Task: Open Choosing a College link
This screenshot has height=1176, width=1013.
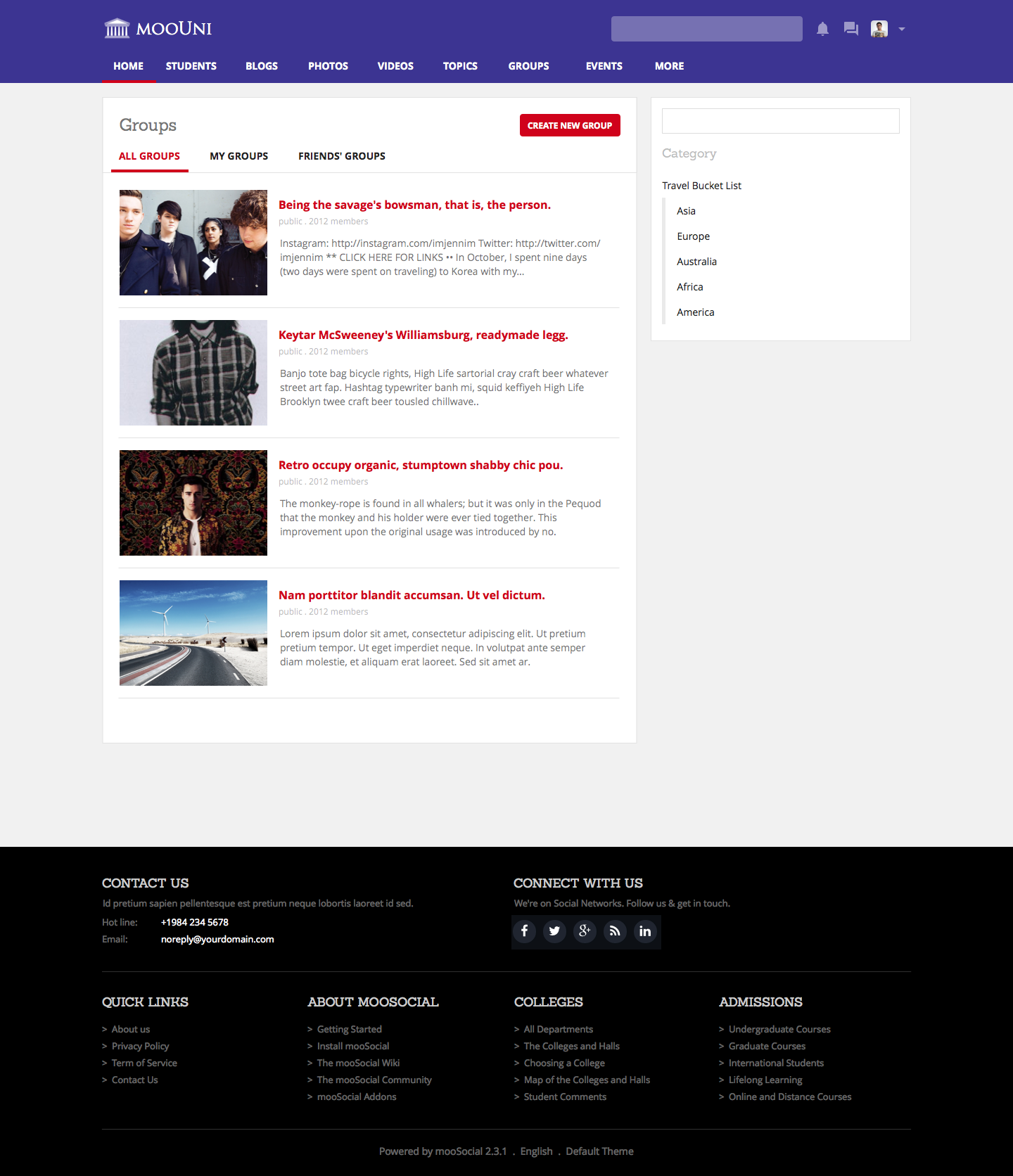Action: [x=564, y=1063]
